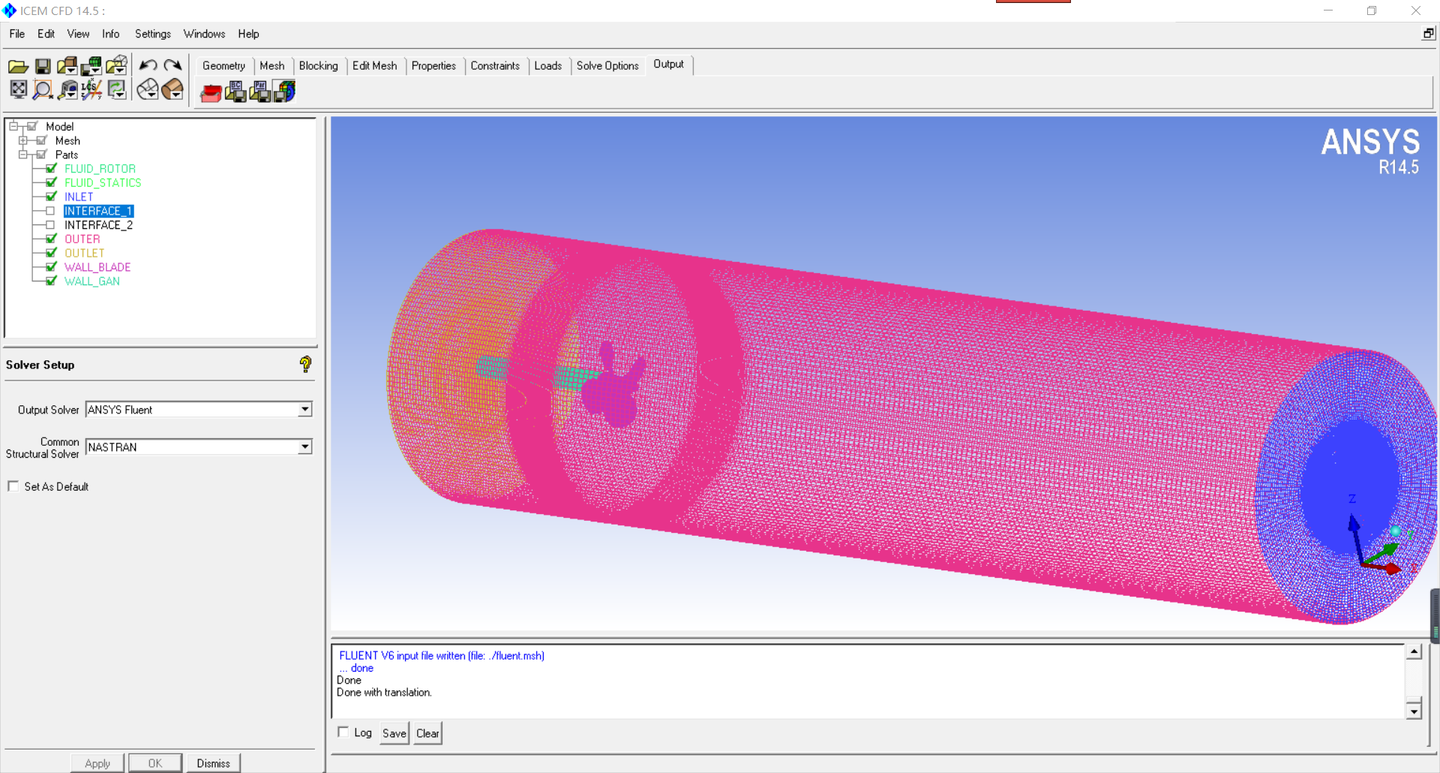The image size is (1440, 773).
Task: Collapse the Model tree node
Action: click(14, 127)
